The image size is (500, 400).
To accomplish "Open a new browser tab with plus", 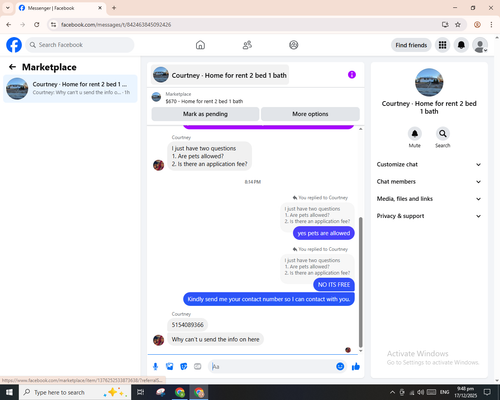I will (114, 8).
